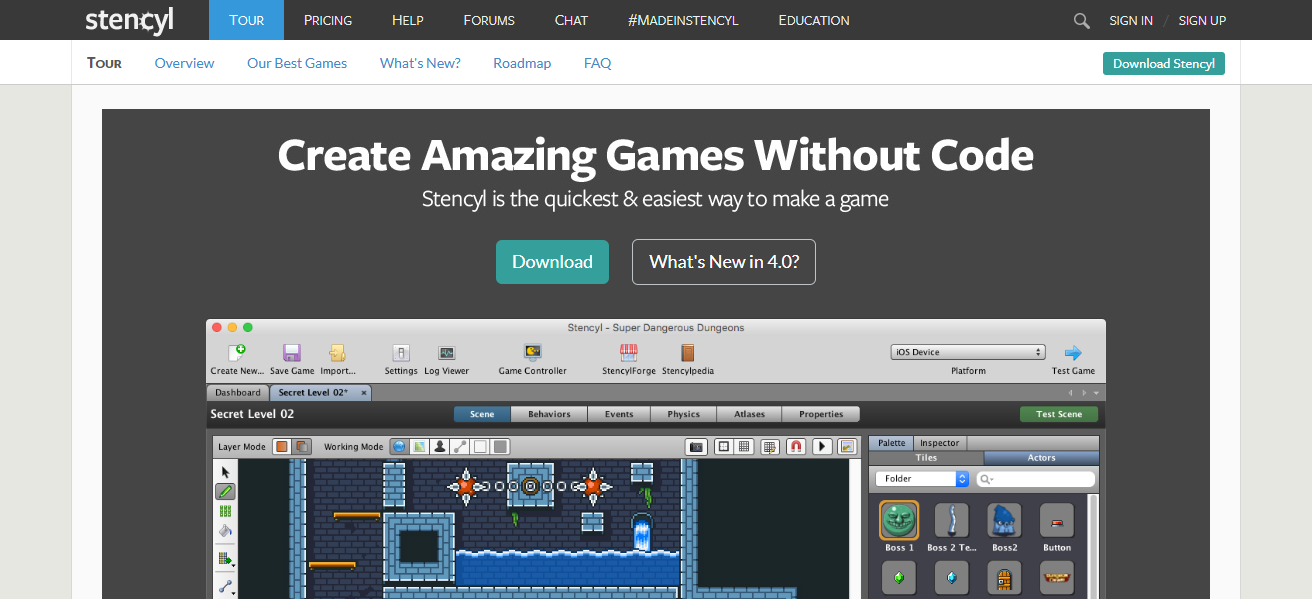
Task: Select the actor silhouette Working Mode
Action: 440,446
